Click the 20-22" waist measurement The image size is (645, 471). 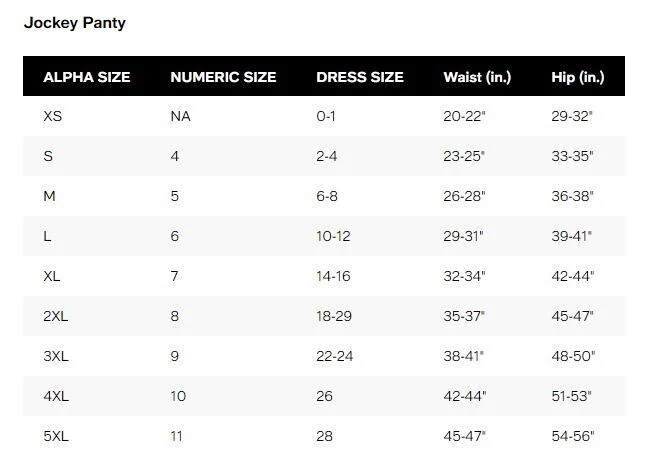tap(464, 116)
